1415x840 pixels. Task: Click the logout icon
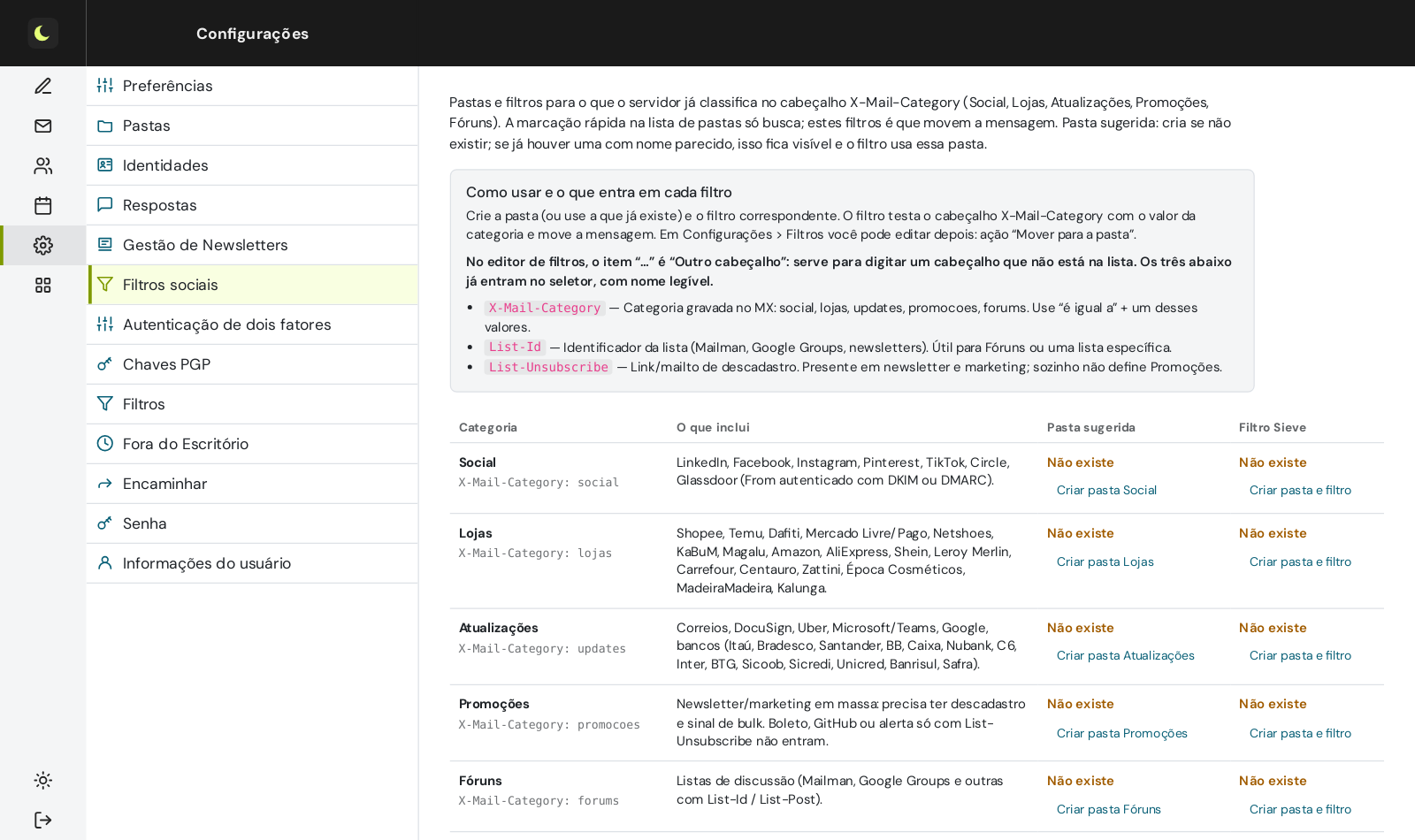42,820
